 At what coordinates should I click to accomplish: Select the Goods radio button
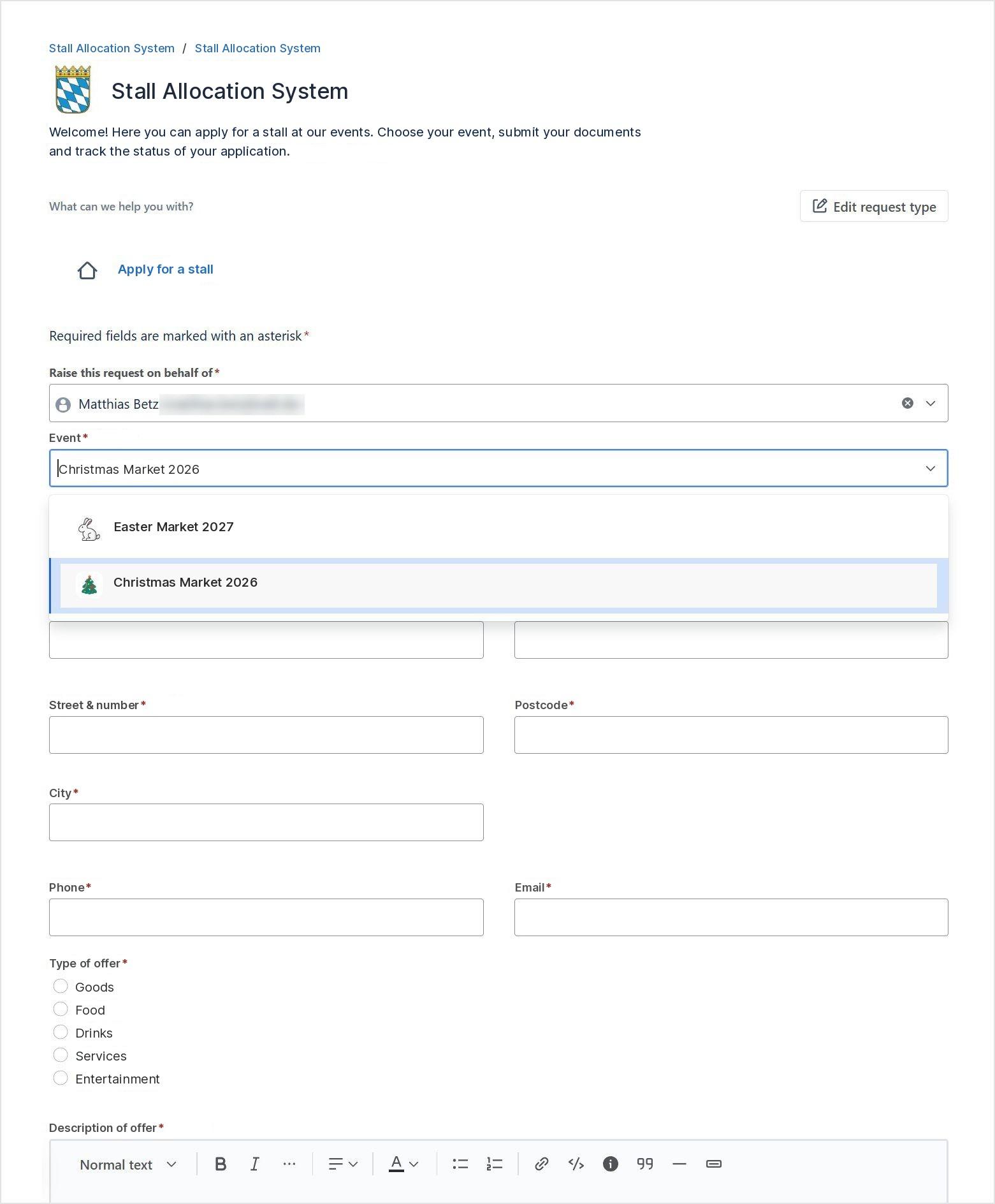[61, 987]
